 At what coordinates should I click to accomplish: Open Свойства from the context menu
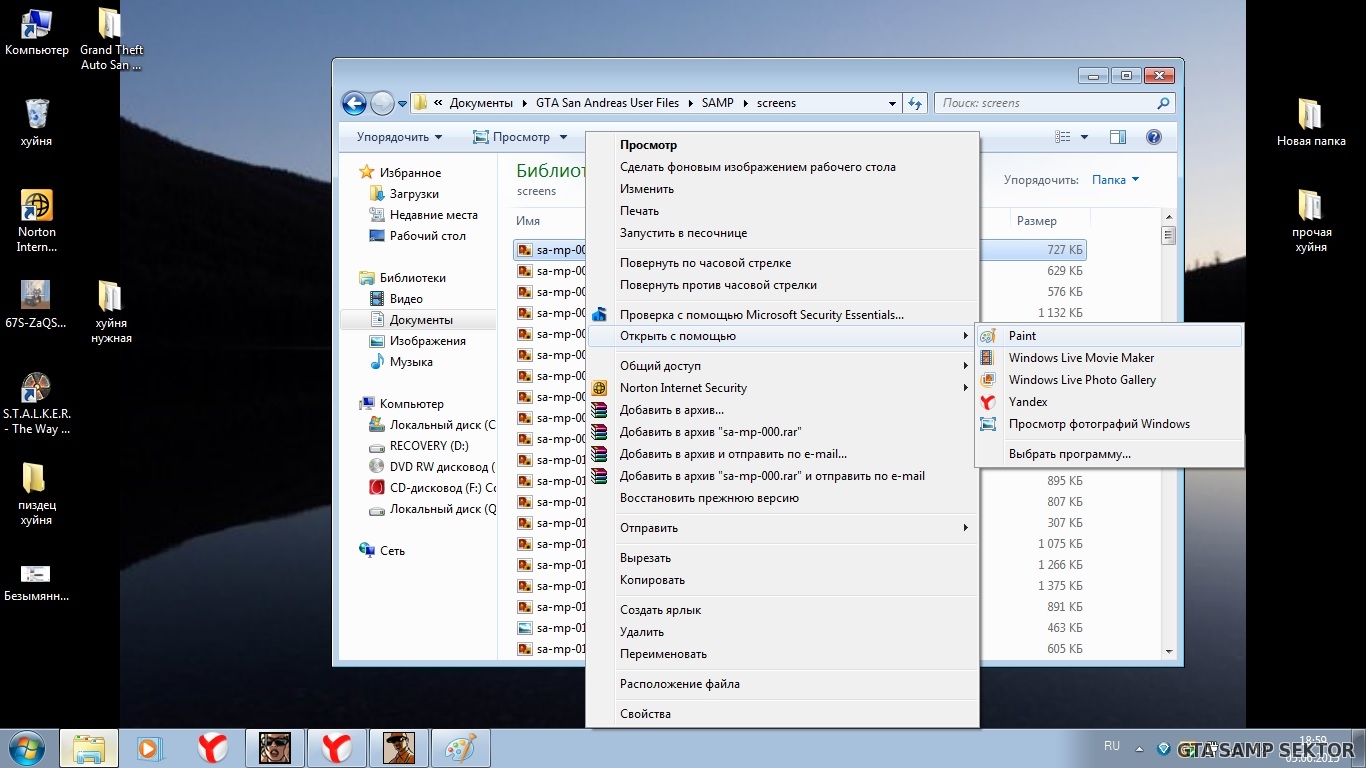(x=781, y=714)
